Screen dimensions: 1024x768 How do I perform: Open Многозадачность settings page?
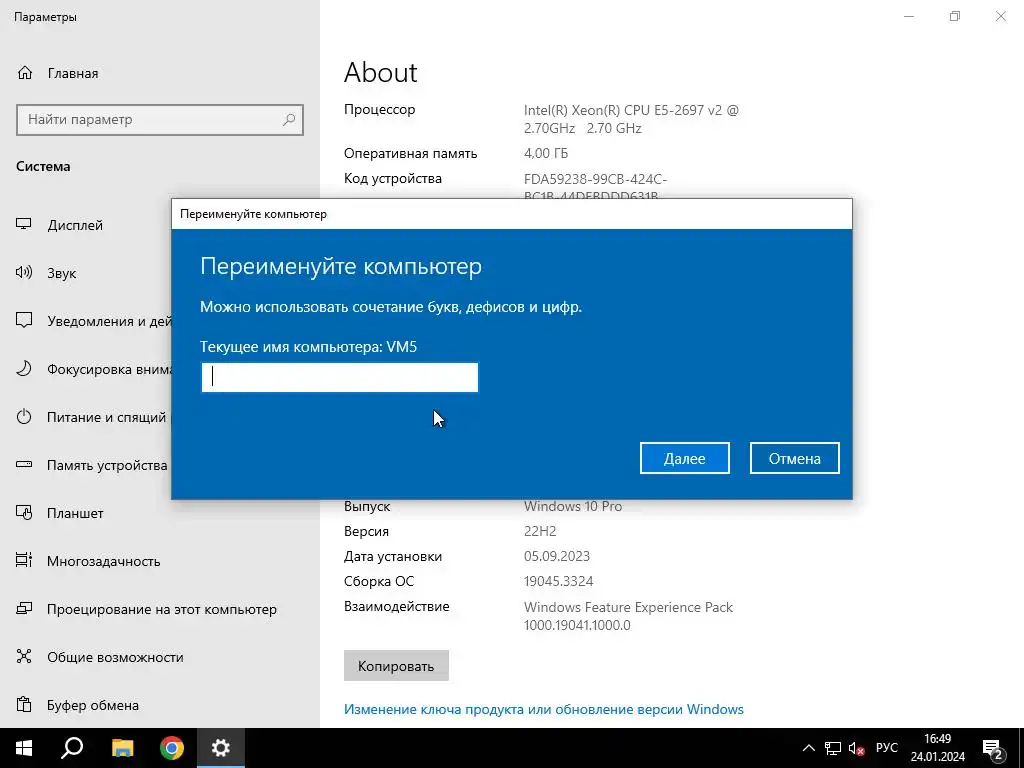(x=103, y=561)
